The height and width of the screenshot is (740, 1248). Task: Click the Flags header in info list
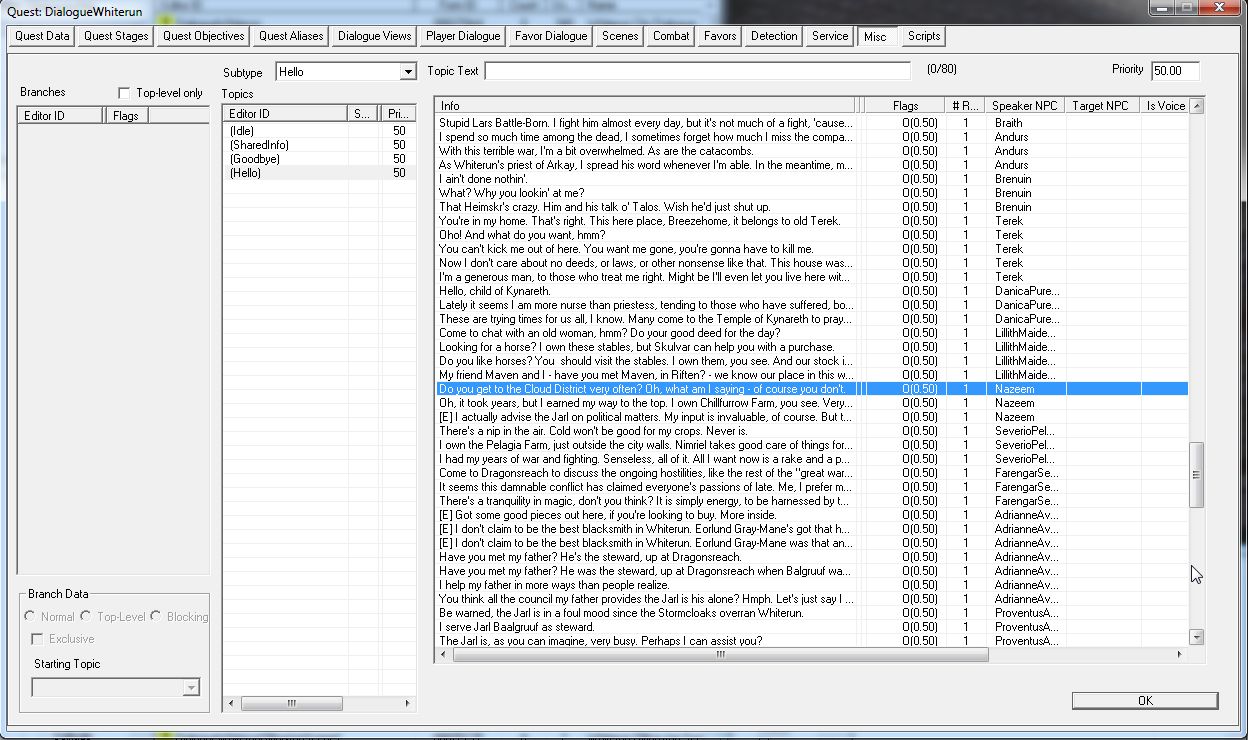(905, 106)
